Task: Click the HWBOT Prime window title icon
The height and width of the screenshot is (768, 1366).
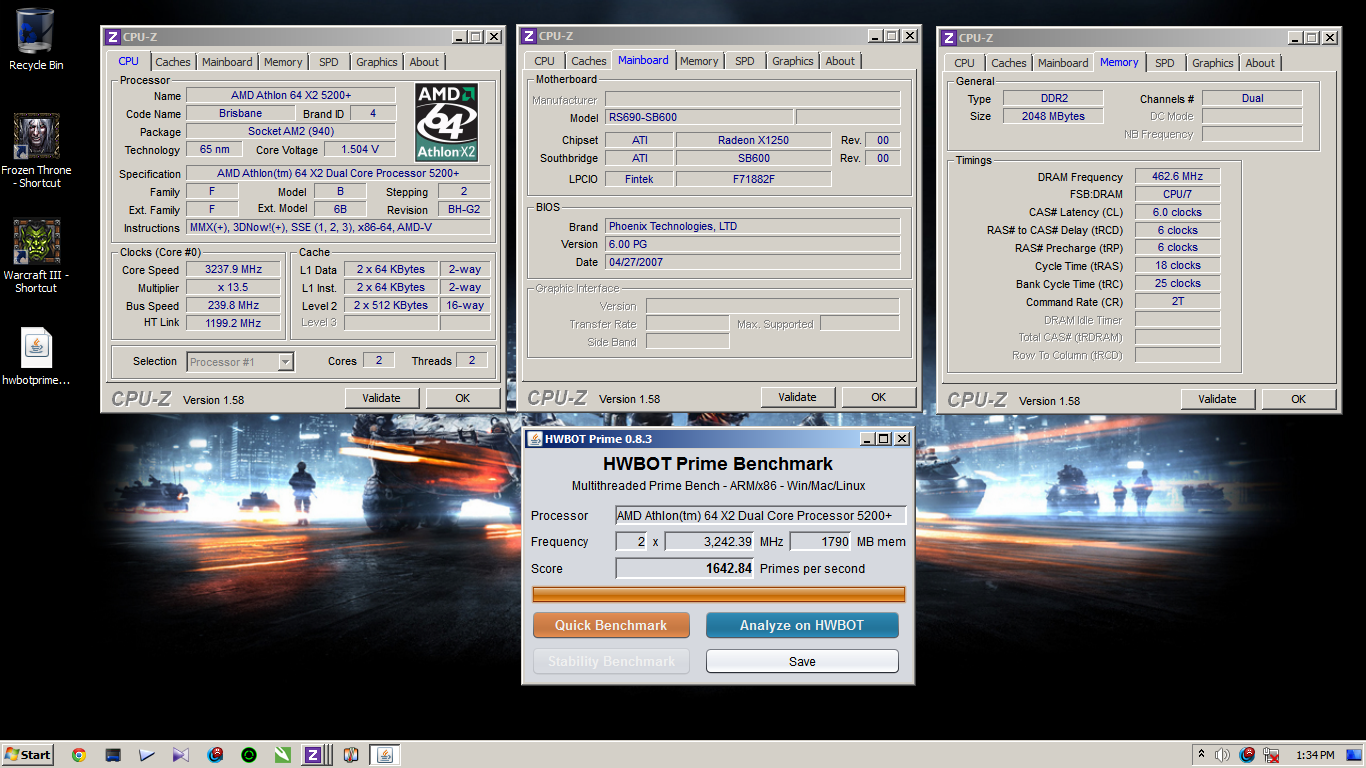Action: click(534, 439)
